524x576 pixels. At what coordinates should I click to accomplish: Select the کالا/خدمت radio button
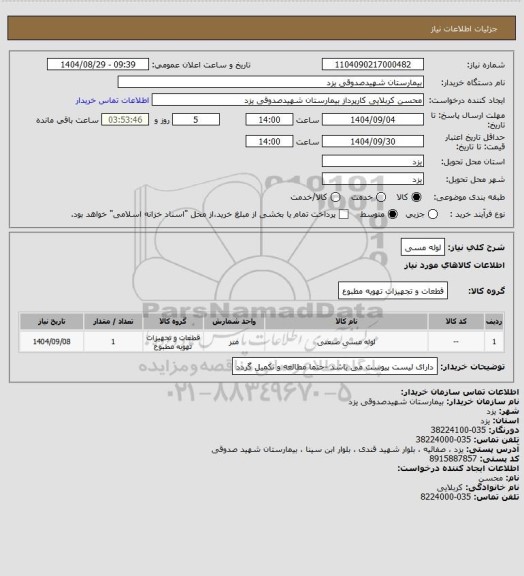pyautogui.click(x=335, y=197)
